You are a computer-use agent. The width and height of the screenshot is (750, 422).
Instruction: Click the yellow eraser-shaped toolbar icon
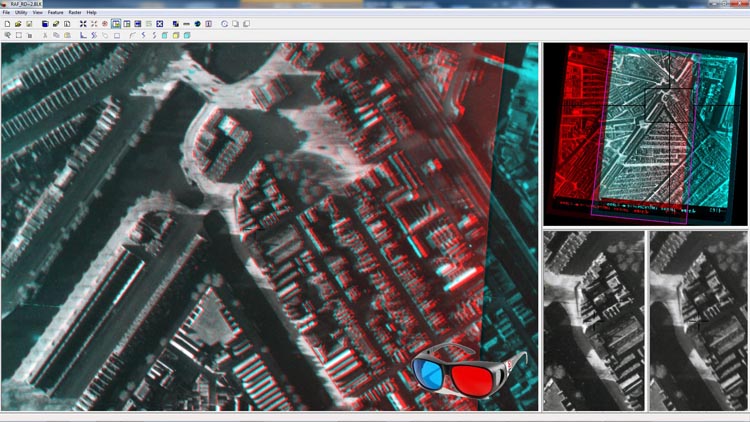coord(56,24)
